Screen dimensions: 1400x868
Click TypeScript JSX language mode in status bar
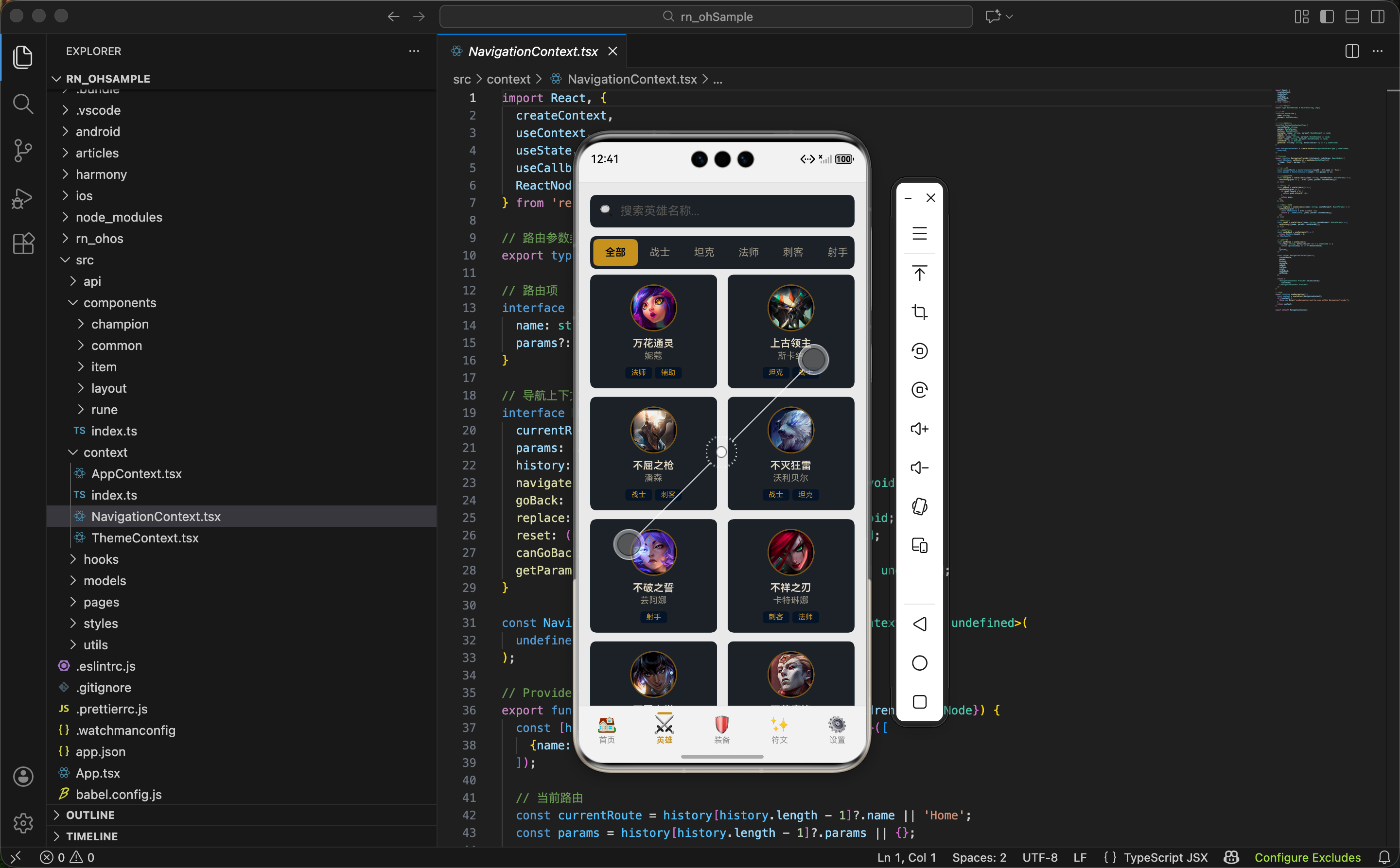click(x=1165, y=857)
